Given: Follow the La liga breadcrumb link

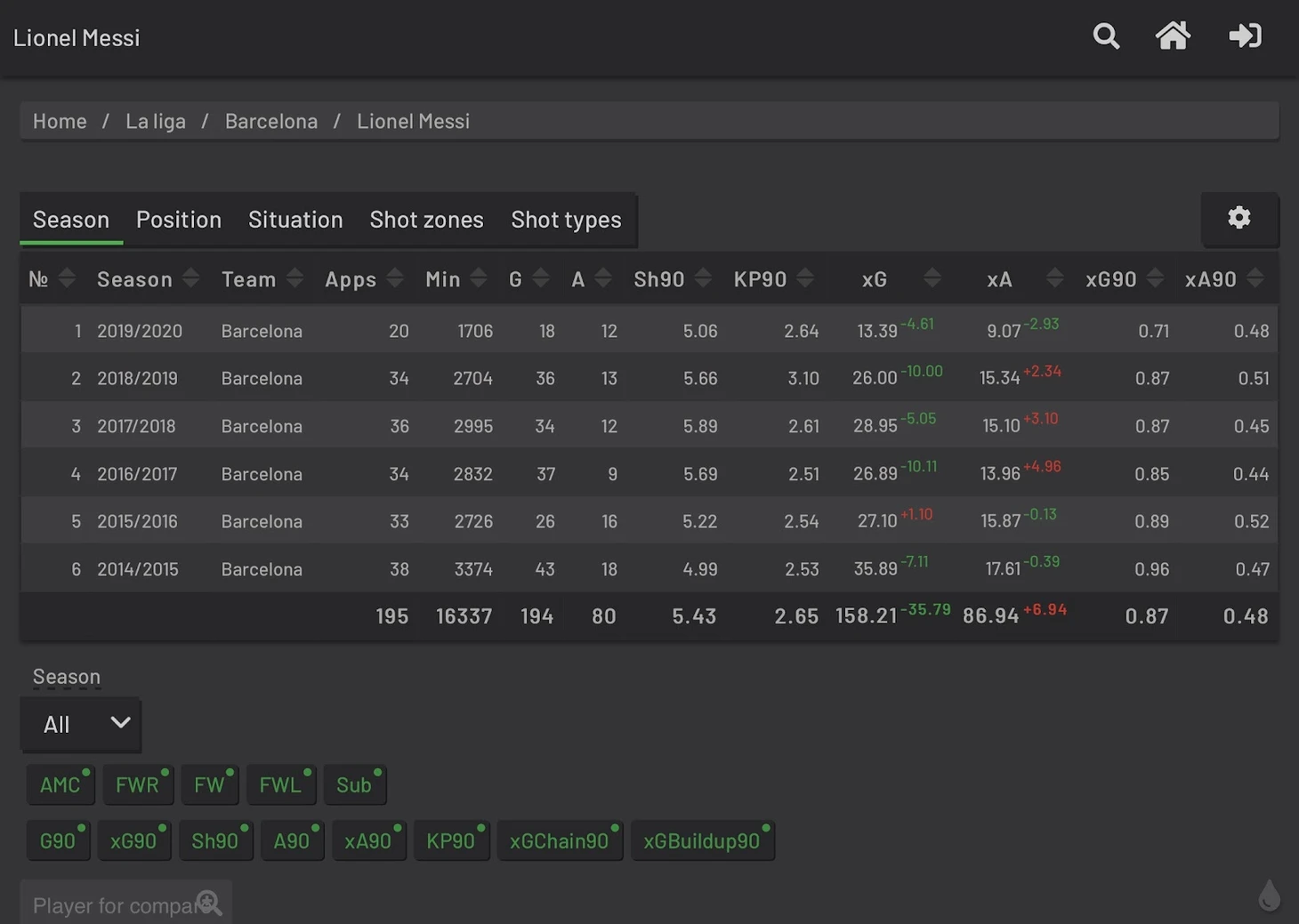Looking at the screenshot, I should click(x=156, y=121).
